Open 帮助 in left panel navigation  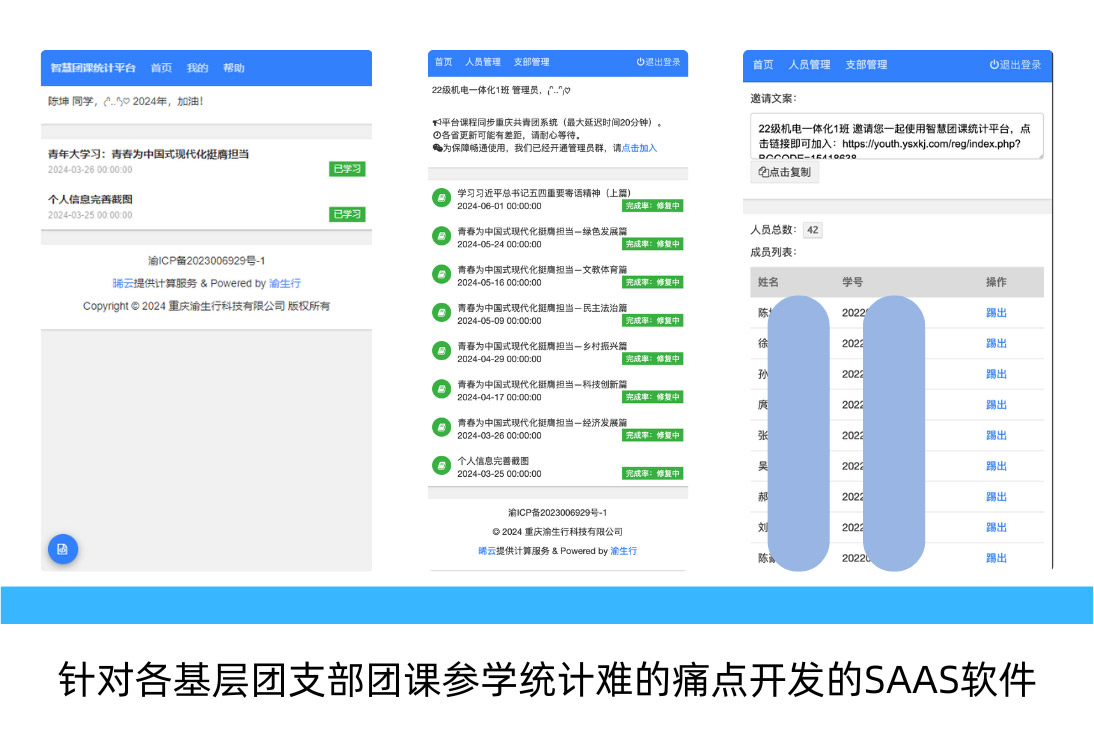click(234, 67)
